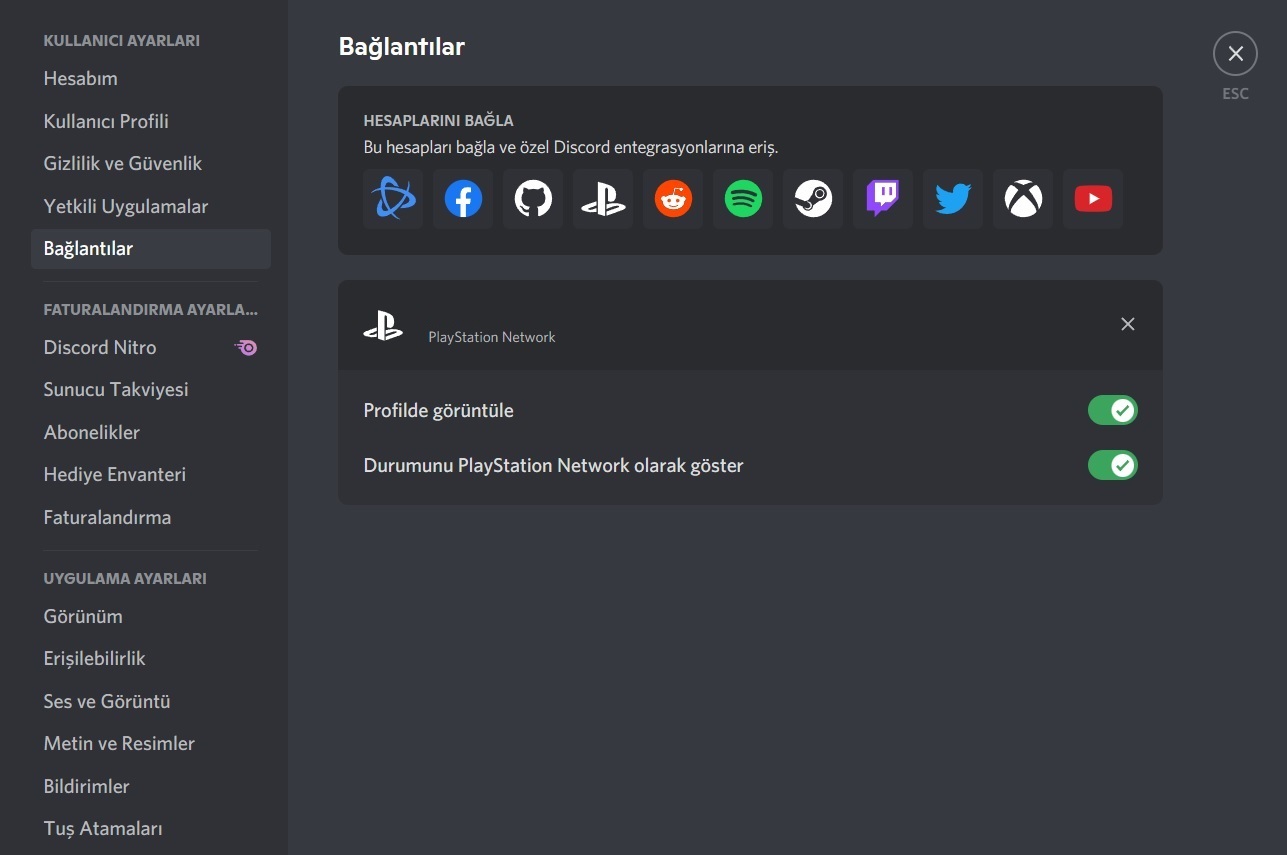Click PlayStation icon in connect row
The image size is (1287, 855).
[603, 199]
